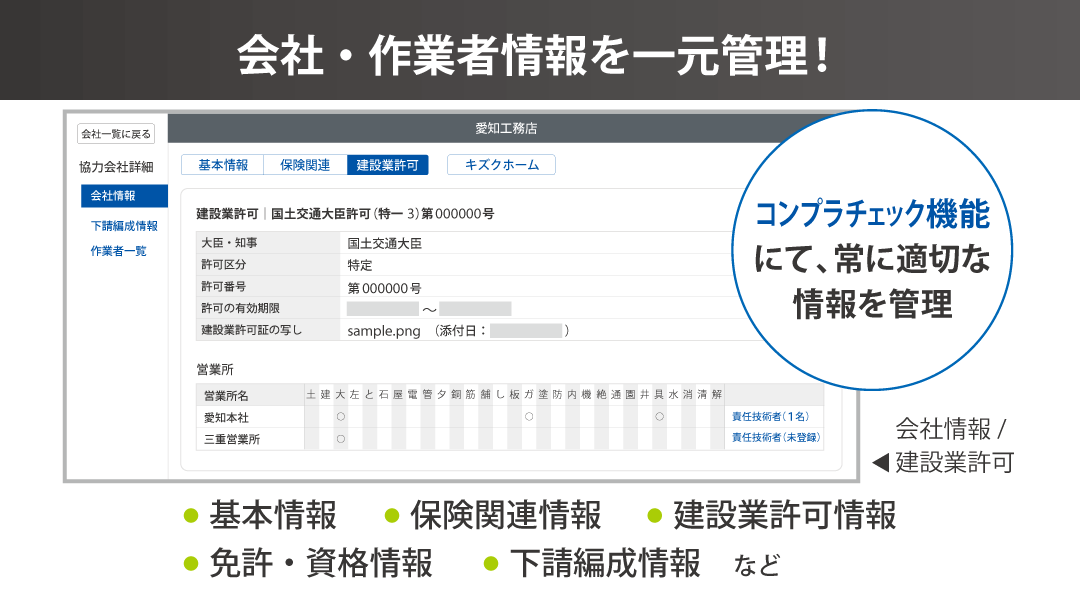Click the permit validity start date field
This screenshot has width=1080, height=600.
382,309
